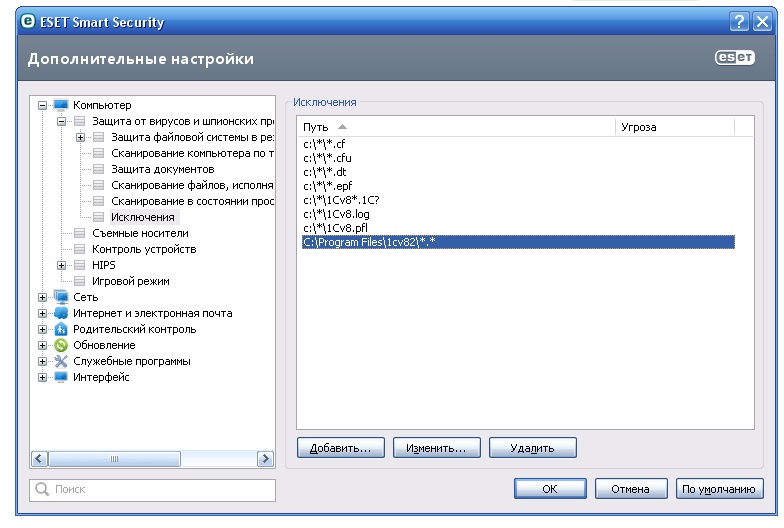Click the Поиск search field
This screenshot has height=528, width=784.
[152, 490]
